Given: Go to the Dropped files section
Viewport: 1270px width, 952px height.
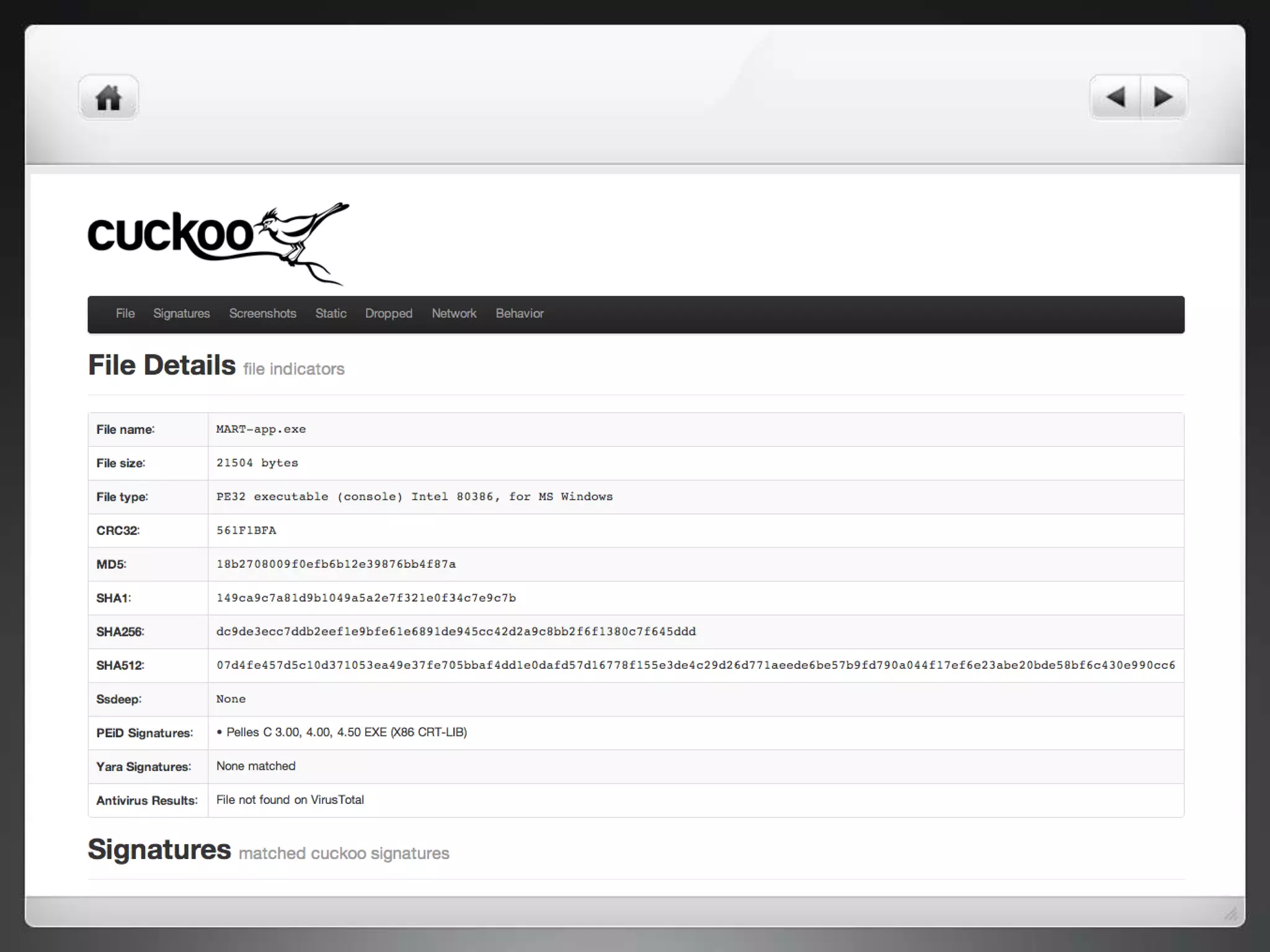Looking at the screenshot, I should (388, 314).
